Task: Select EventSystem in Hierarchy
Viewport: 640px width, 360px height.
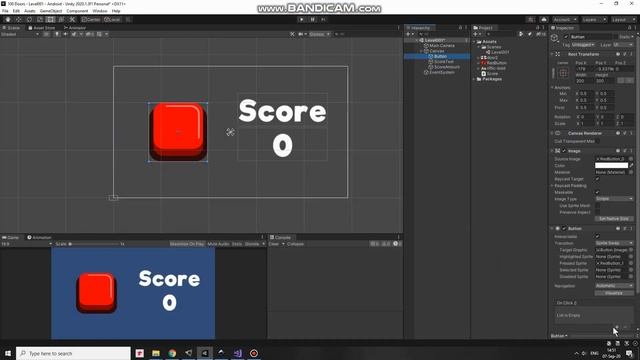Action: click(442, 72)
